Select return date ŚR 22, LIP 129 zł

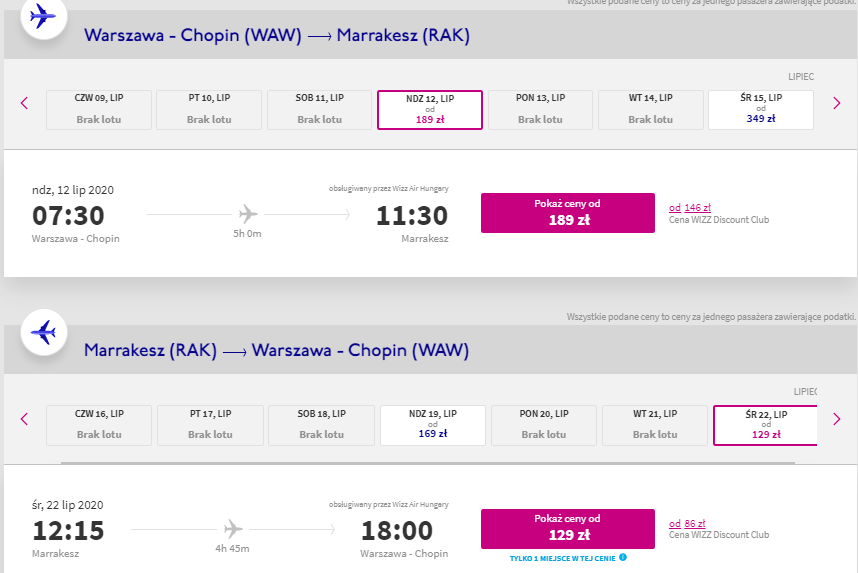[765, 425]
